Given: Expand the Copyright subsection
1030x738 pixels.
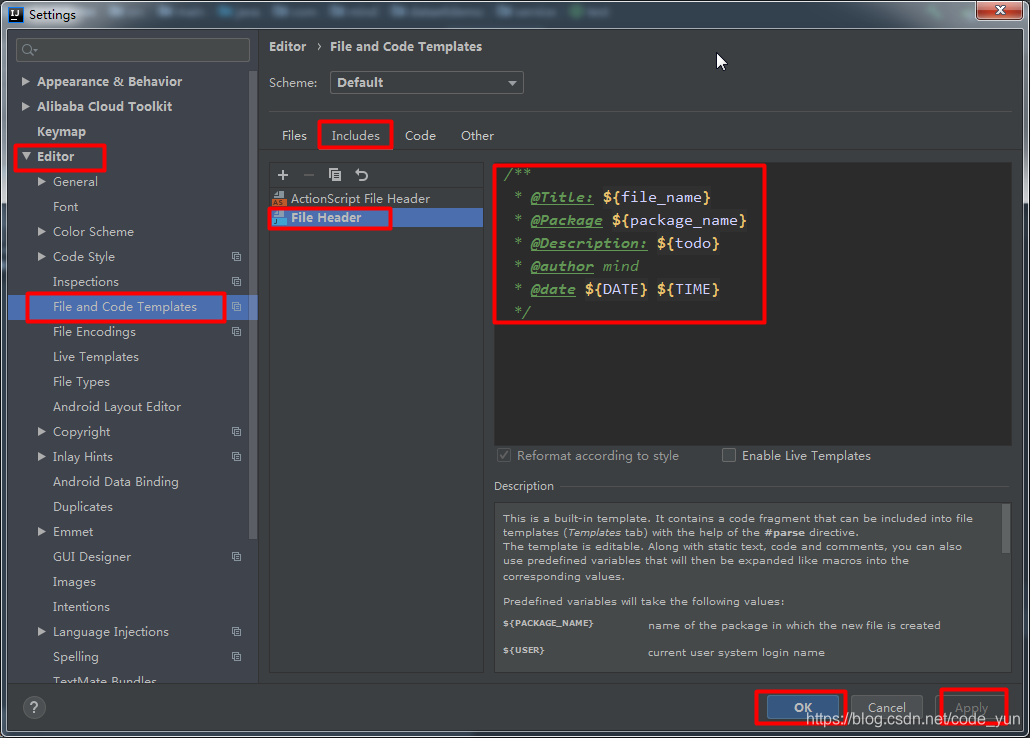Looking at the screenshot, I should (41, 432).
